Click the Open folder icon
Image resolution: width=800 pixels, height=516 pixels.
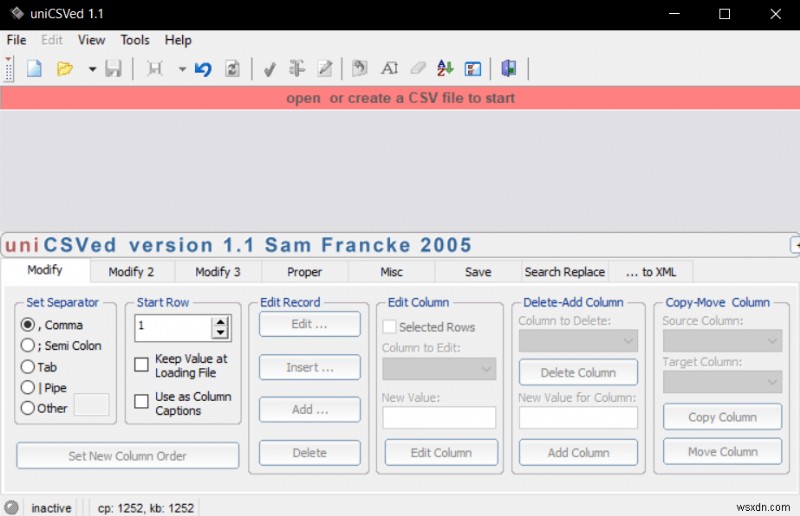coord(65,68)
